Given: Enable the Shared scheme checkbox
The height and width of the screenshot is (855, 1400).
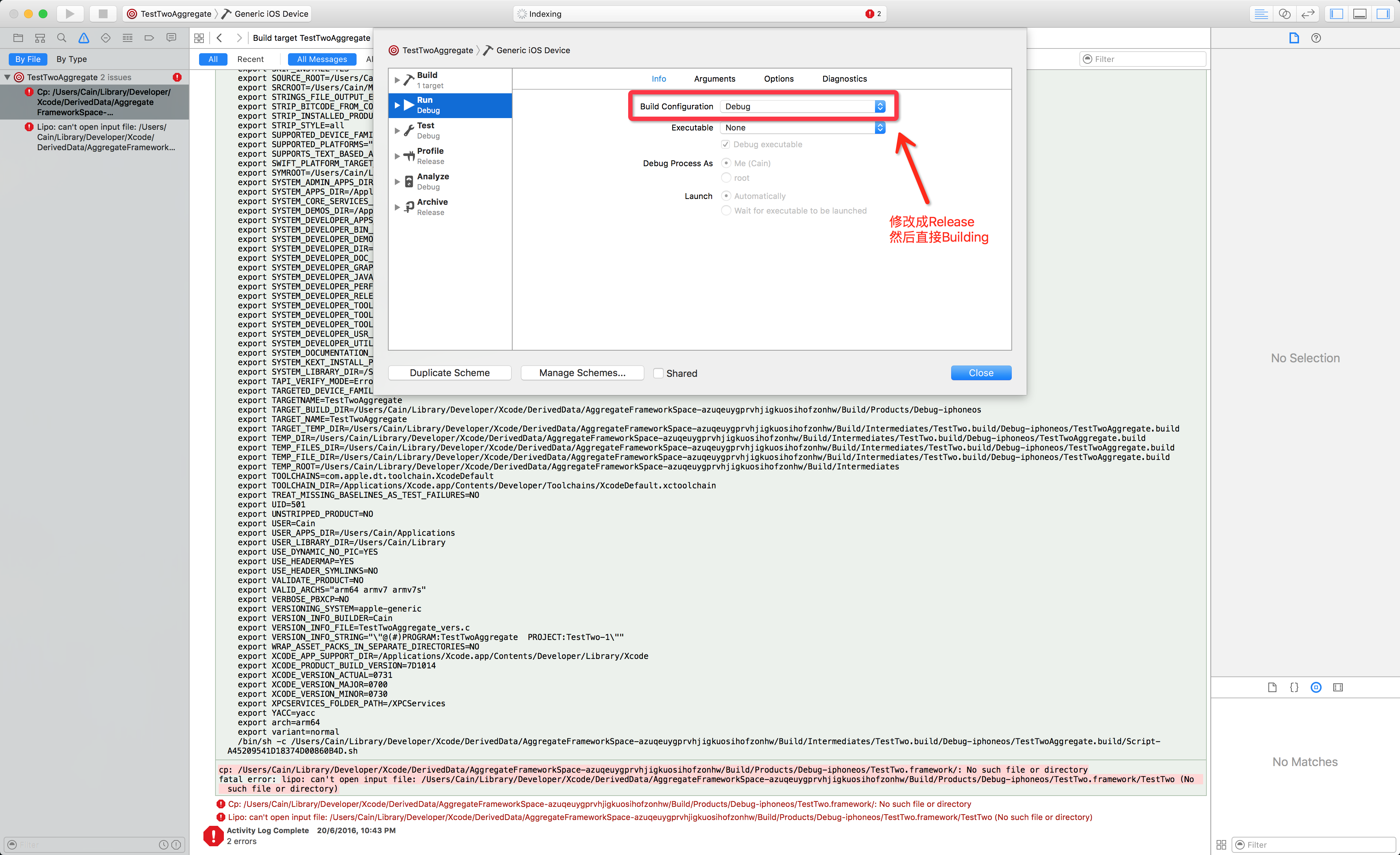Looking at the screenshot, I should pyautogui.click(x=658, y=373).
